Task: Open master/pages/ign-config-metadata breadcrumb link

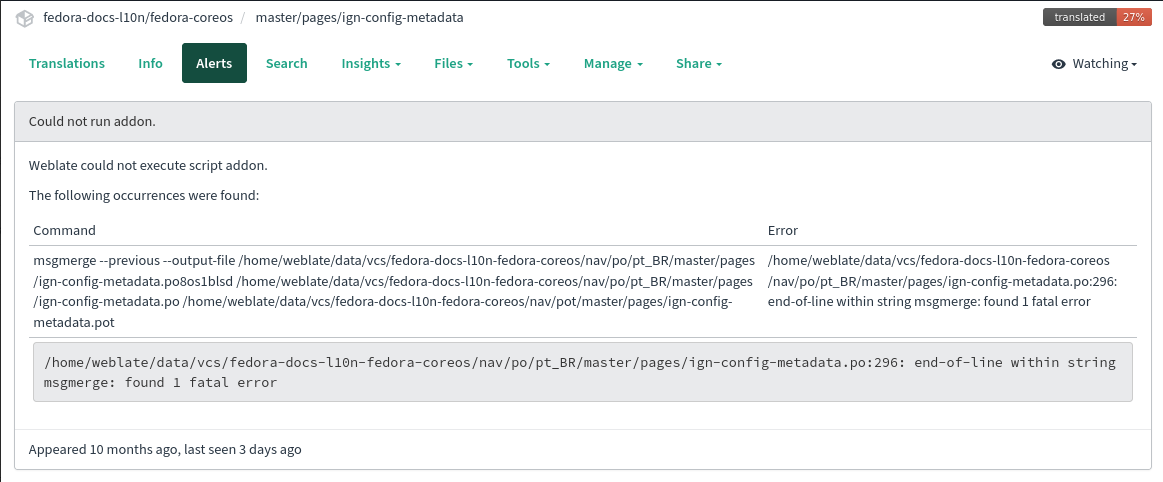Action: pos(360,17)
